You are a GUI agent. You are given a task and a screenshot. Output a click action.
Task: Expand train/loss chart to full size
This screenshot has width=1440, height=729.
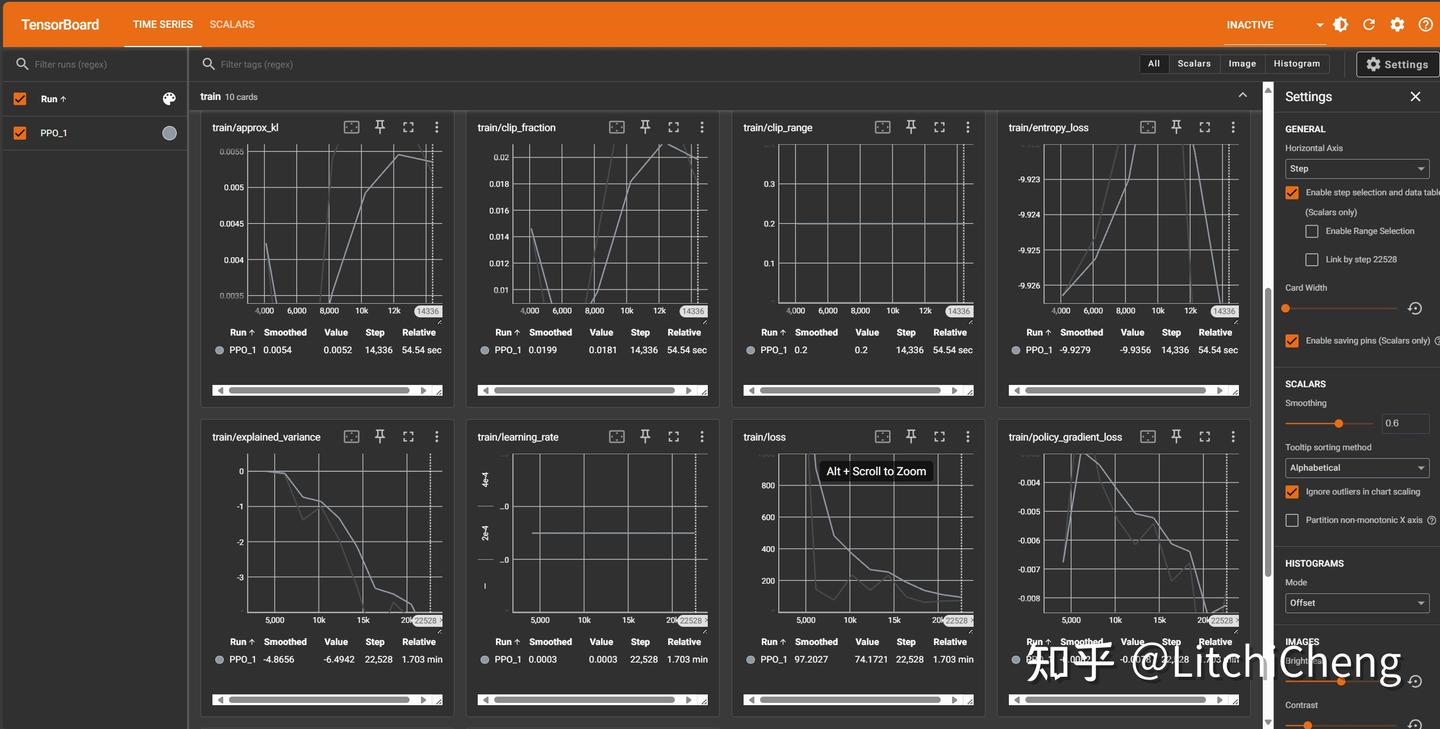click(939, 436)
